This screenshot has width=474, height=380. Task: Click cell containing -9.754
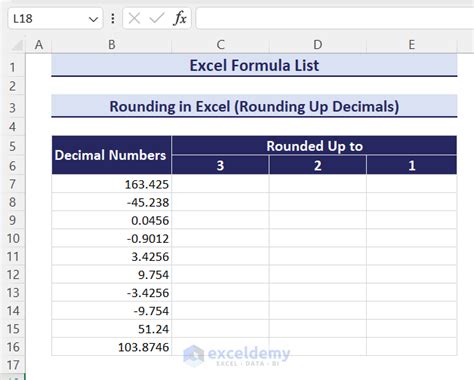click(112, 311)
